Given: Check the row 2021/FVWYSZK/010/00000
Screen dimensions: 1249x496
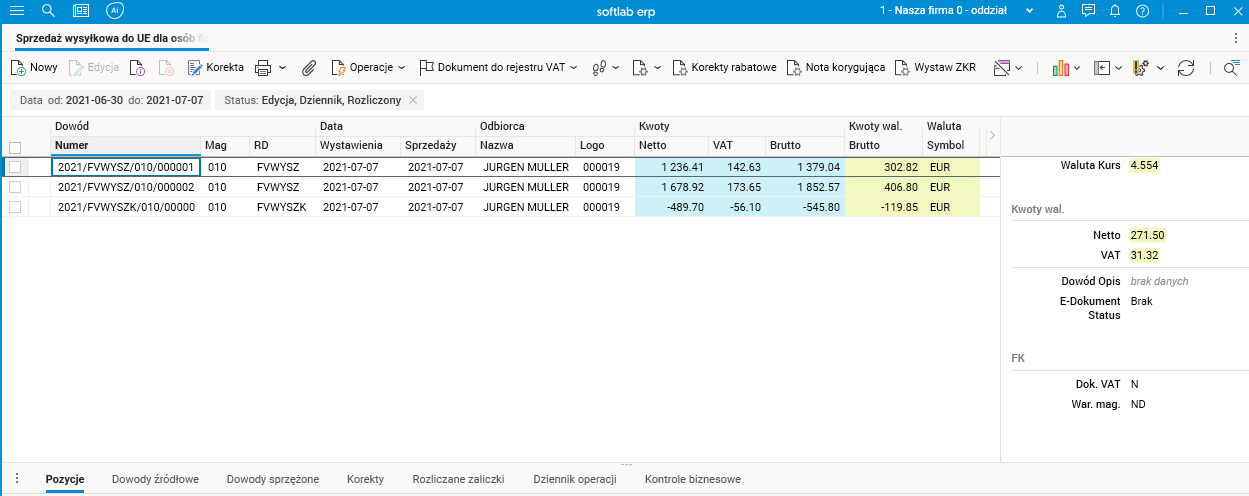Looking at the screenshot, I should click(x=15, y=207).
